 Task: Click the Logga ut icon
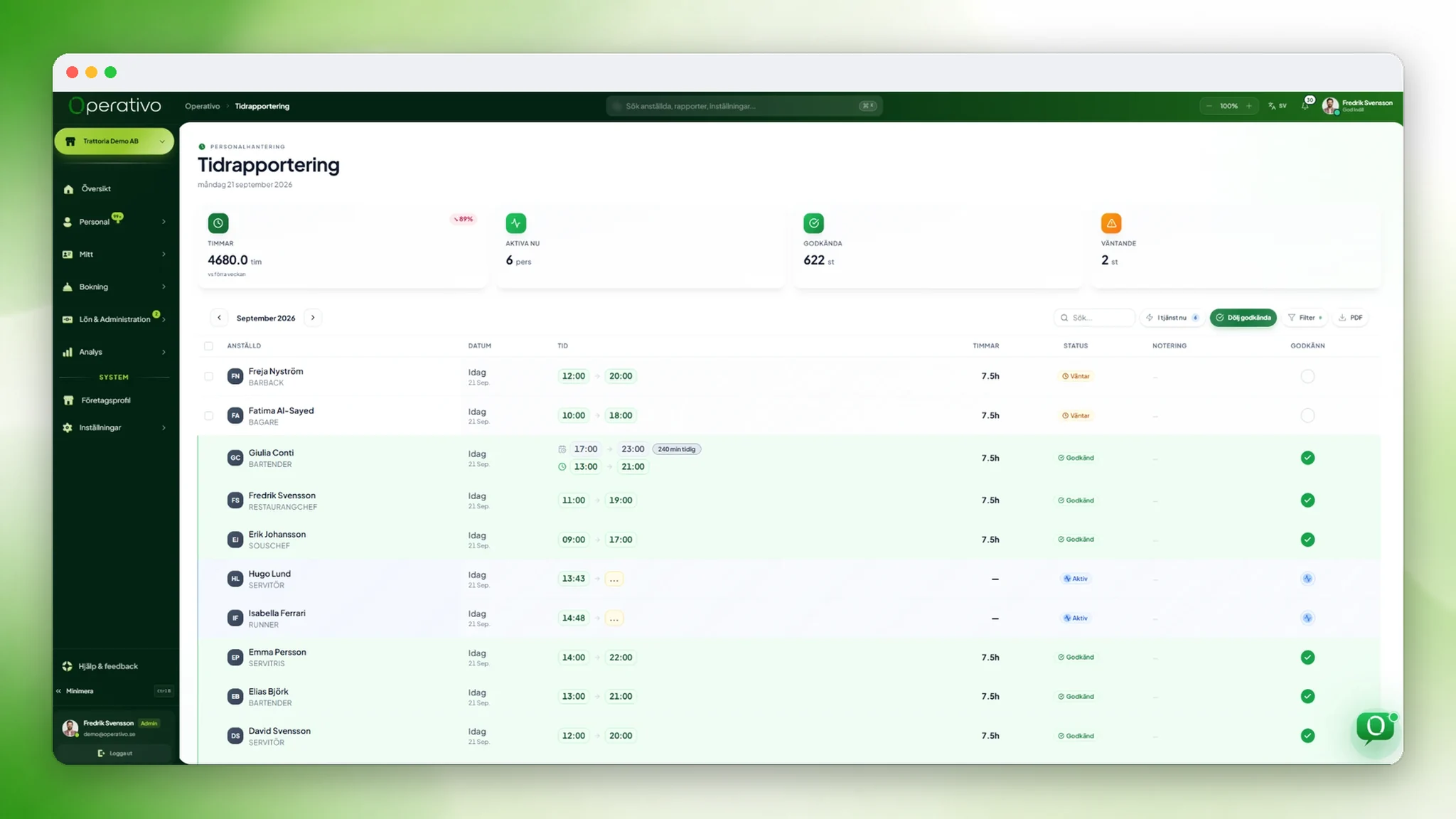click(102, 753)
